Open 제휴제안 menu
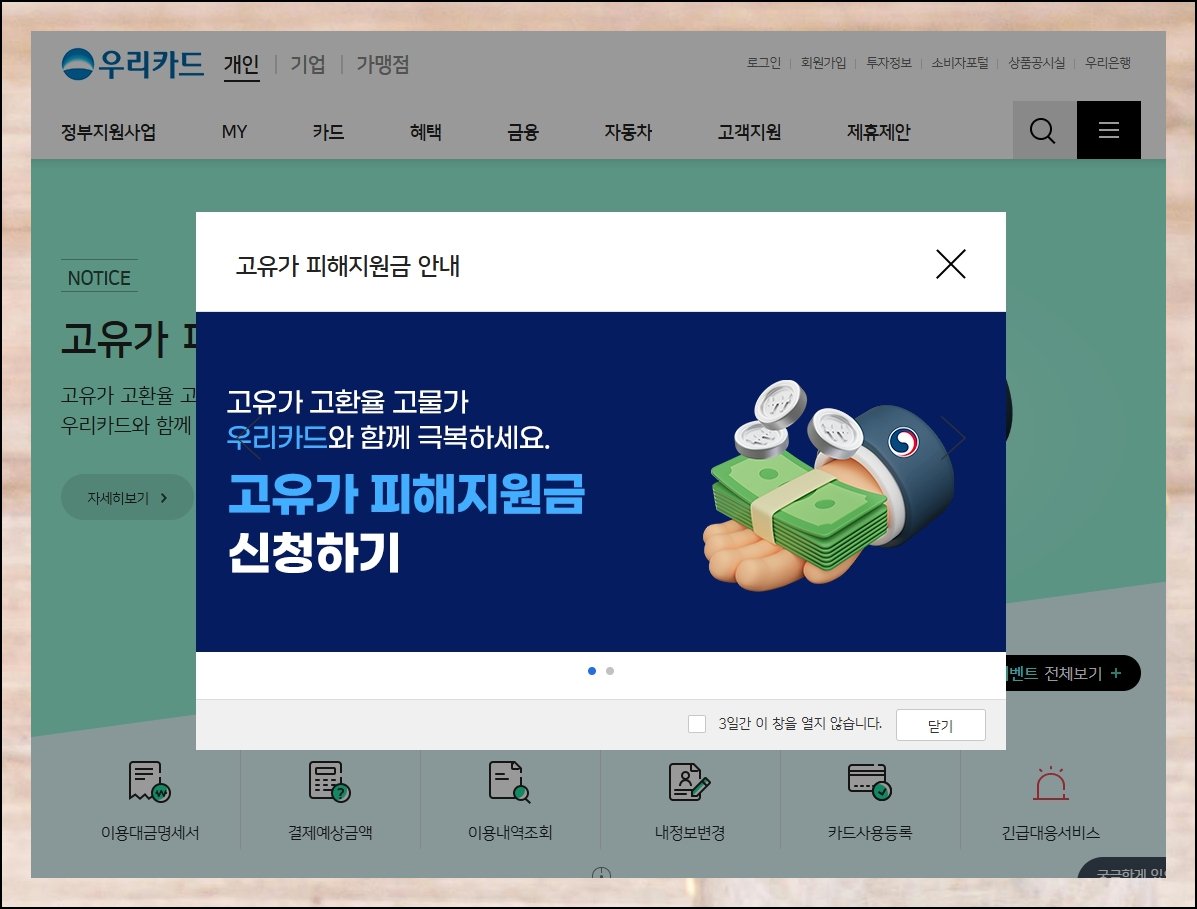 [879, 132]
